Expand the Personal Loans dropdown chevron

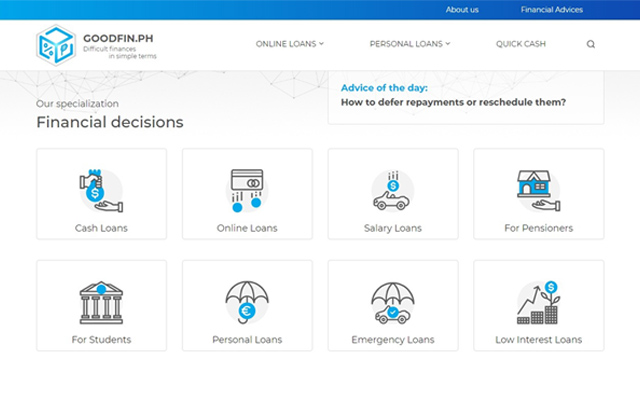tap(448, 43)
